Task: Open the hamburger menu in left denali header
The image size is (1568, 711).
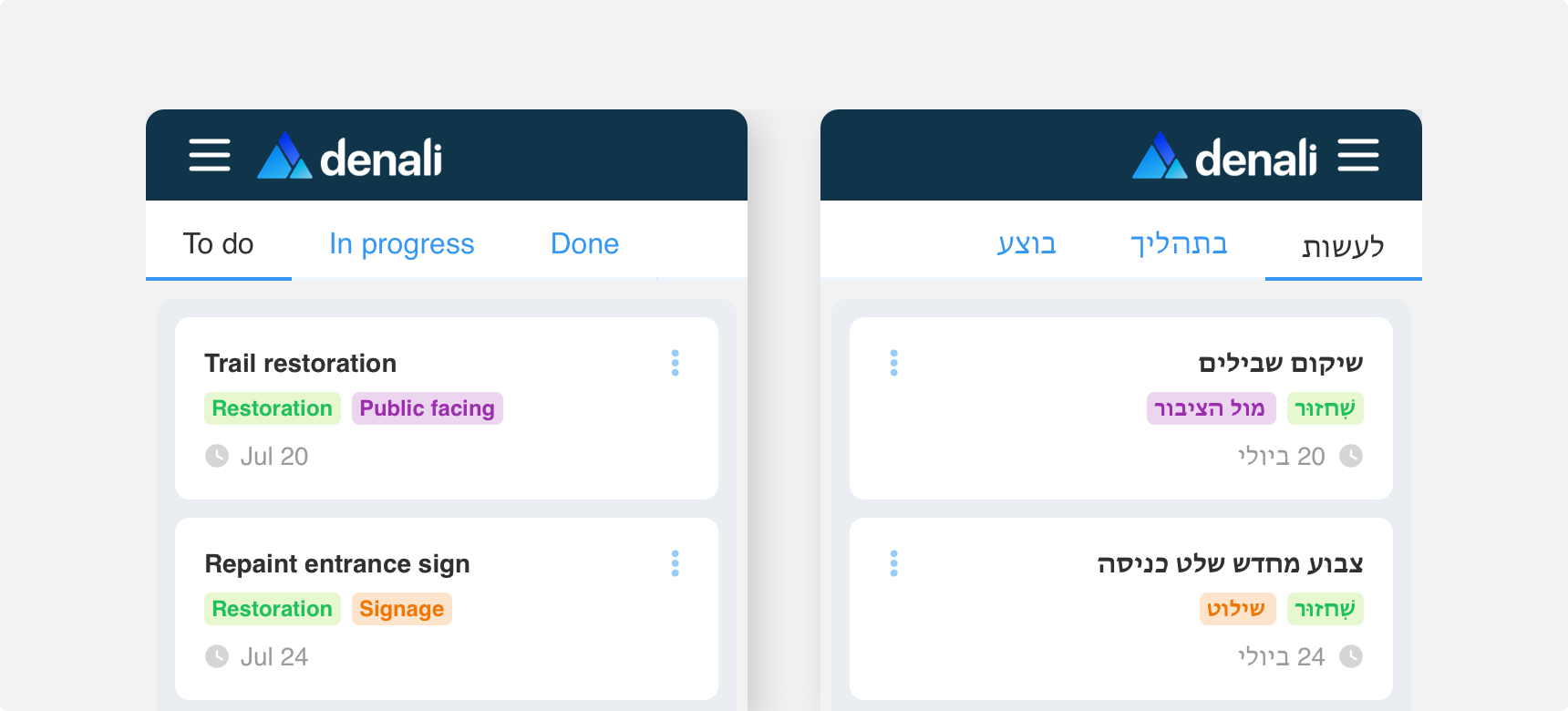Action: pos(210,155)
